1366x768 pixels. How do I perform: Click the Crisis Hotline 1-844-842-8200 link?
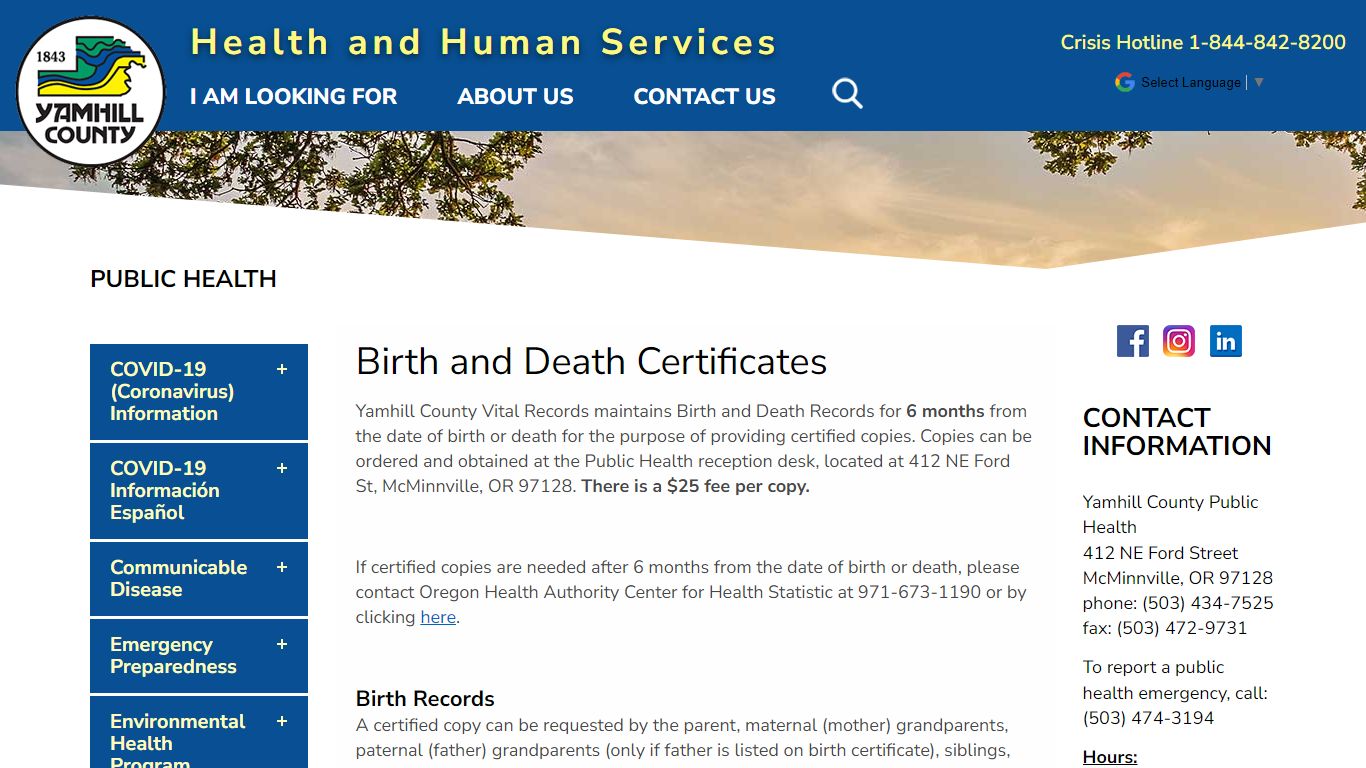[1203, 42]
